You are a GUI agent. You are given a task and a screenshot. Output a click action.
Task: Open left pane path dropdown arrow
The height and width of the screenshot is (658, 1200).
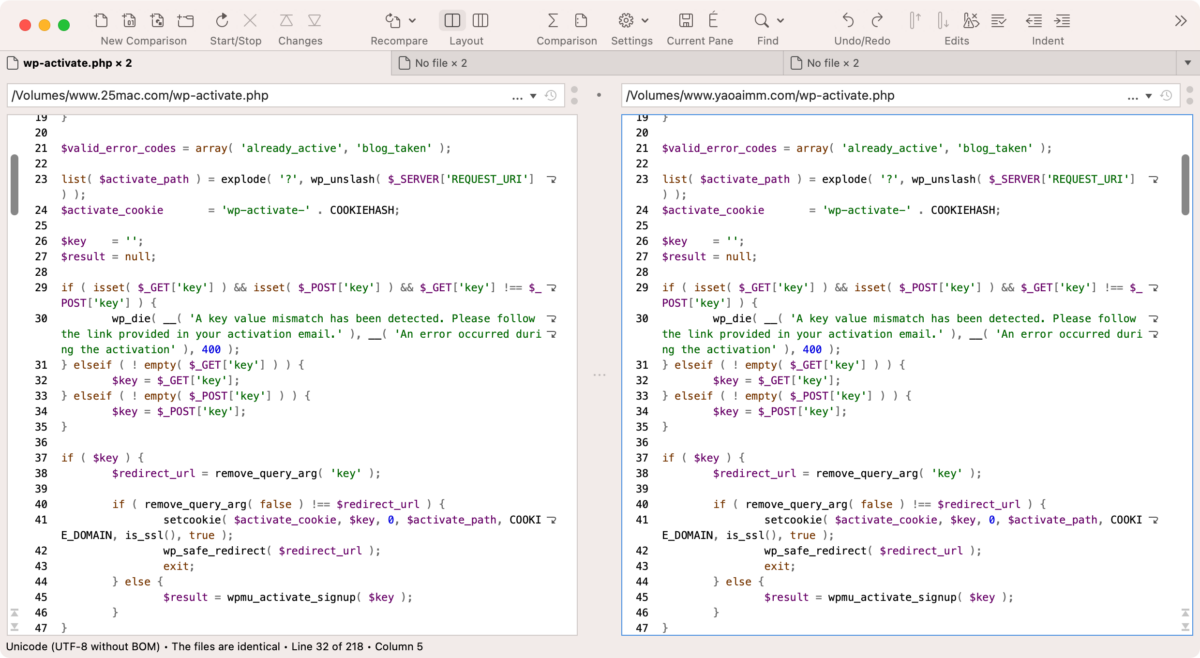tap(534, 97)
